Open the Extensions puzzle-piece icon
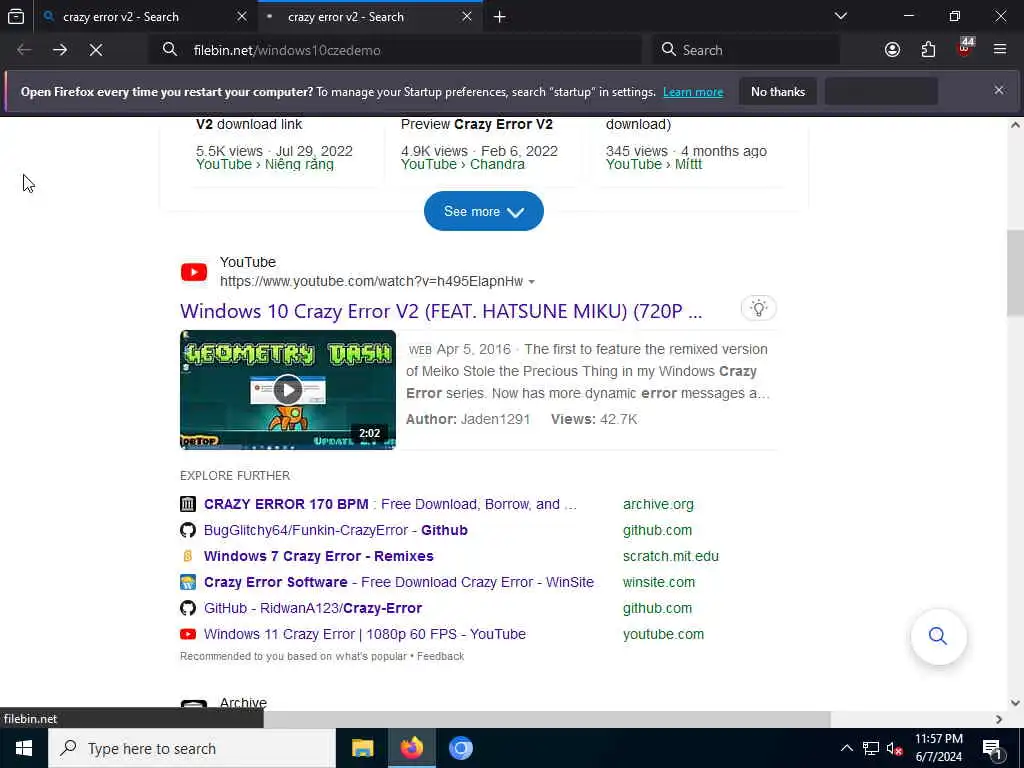This screenshot has width=1024, height=768. [x=928, y=50]
